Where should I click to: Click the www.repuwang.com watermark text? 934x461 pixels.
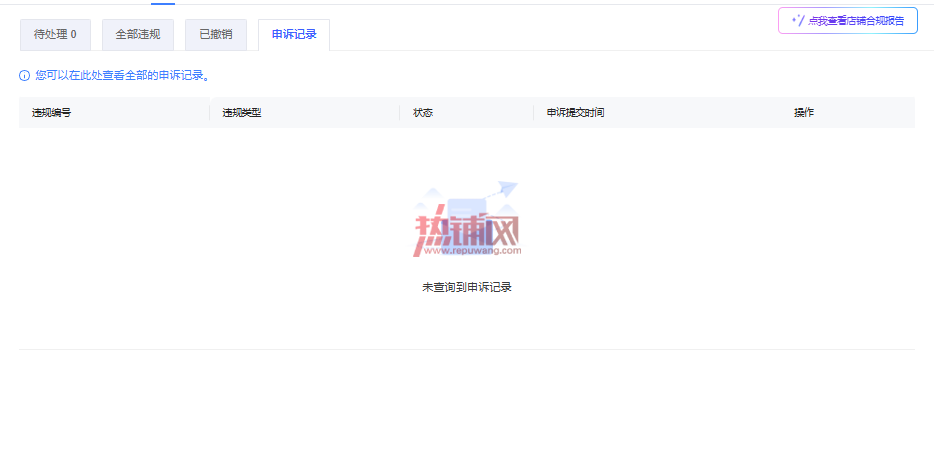click(472, 251)
